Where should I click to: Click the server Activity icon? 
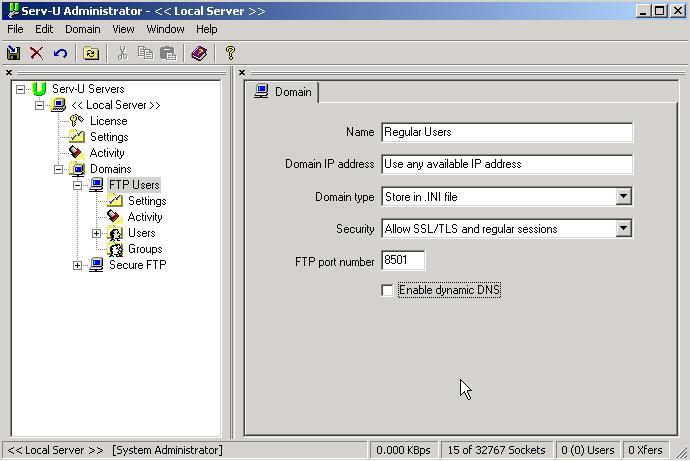pyautogui.click(x=77, y=153)
